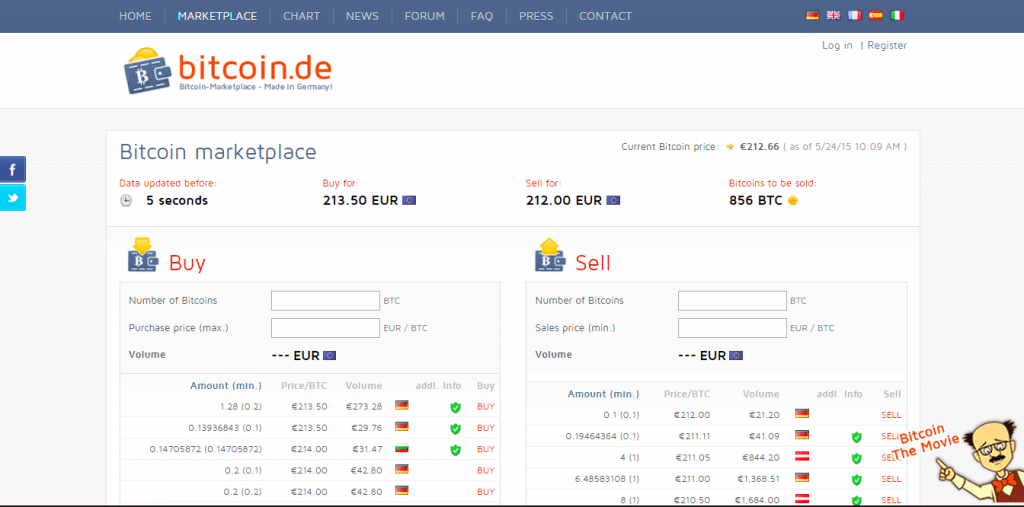Click the clock icon beside 5 seconds

(126, 201)
